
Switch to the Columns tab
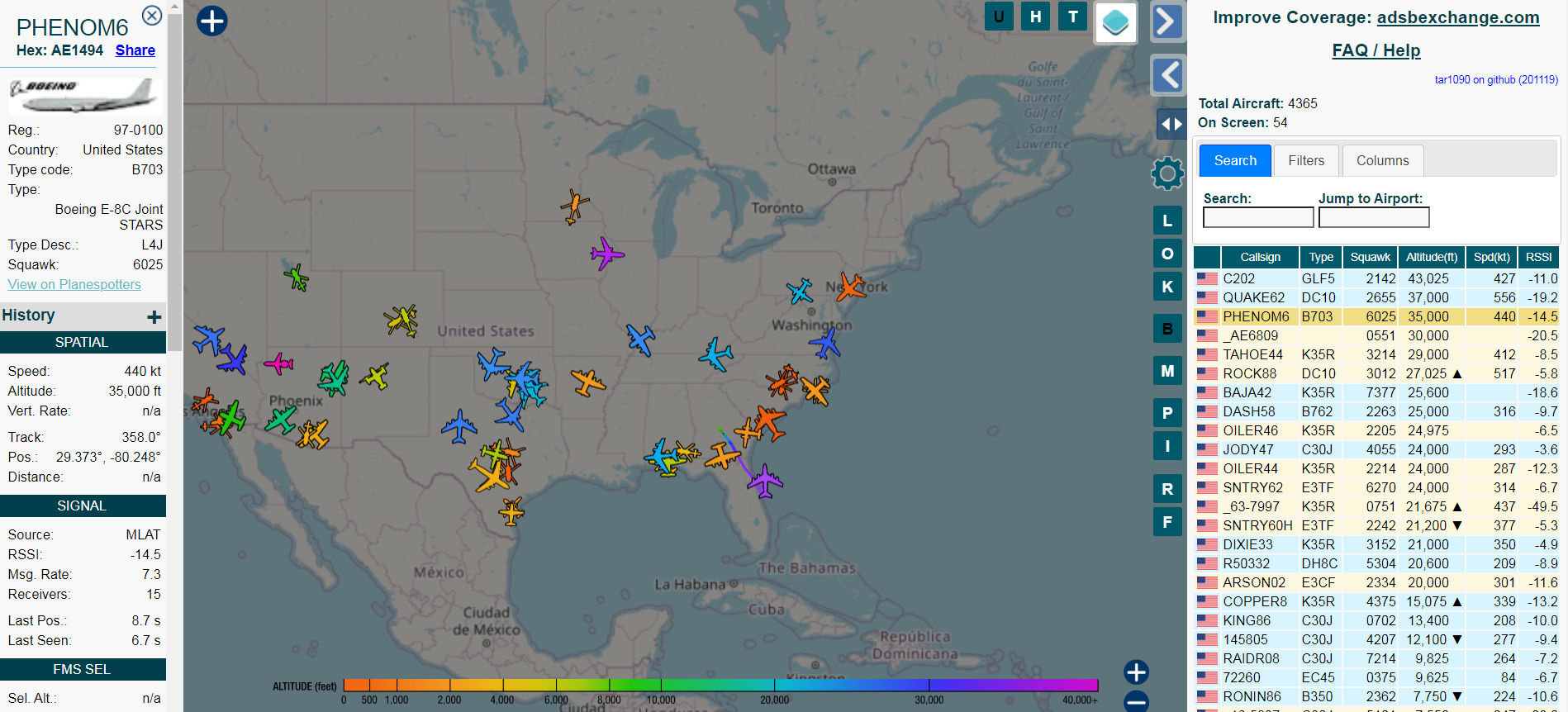coord(1382,160)
